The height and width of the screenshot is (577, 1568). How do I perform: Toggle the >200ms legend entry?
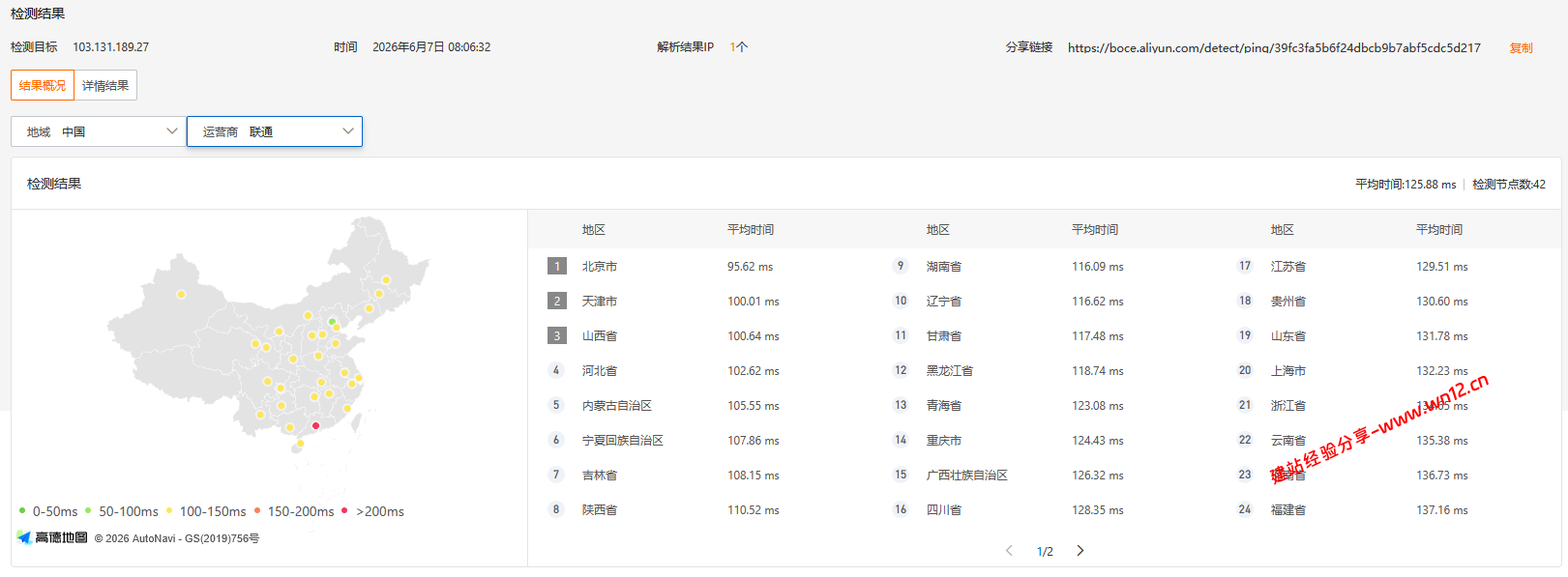click(372, 511)
